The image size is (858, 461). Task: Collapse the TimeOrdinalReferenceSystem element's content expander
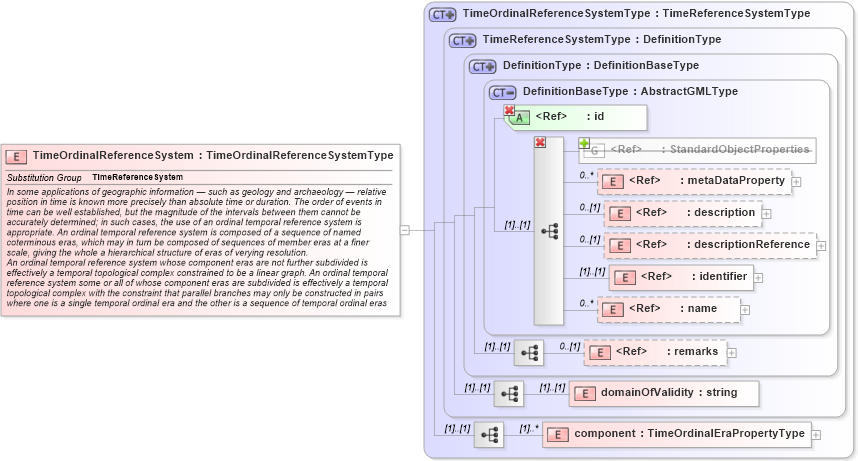405,230
